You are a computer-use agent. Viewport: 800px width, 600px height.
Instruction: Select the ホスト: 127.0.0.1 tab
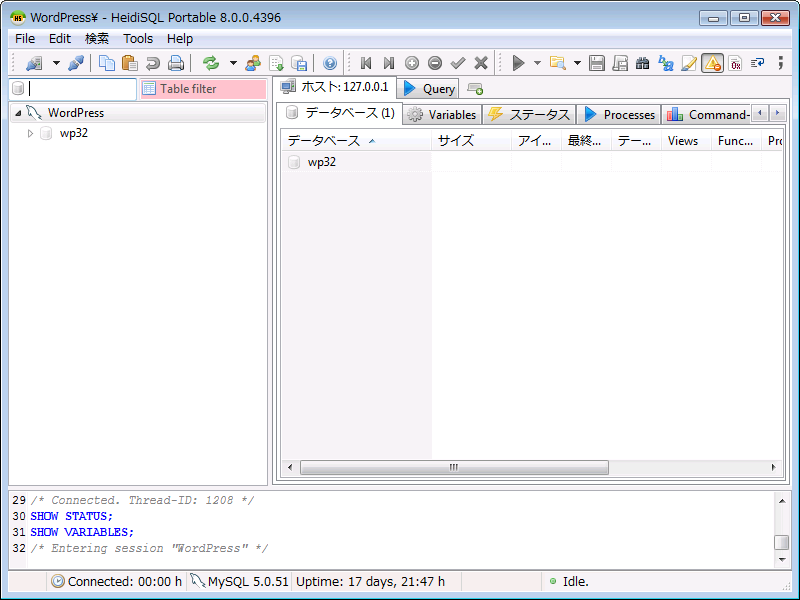click(335, 87)
